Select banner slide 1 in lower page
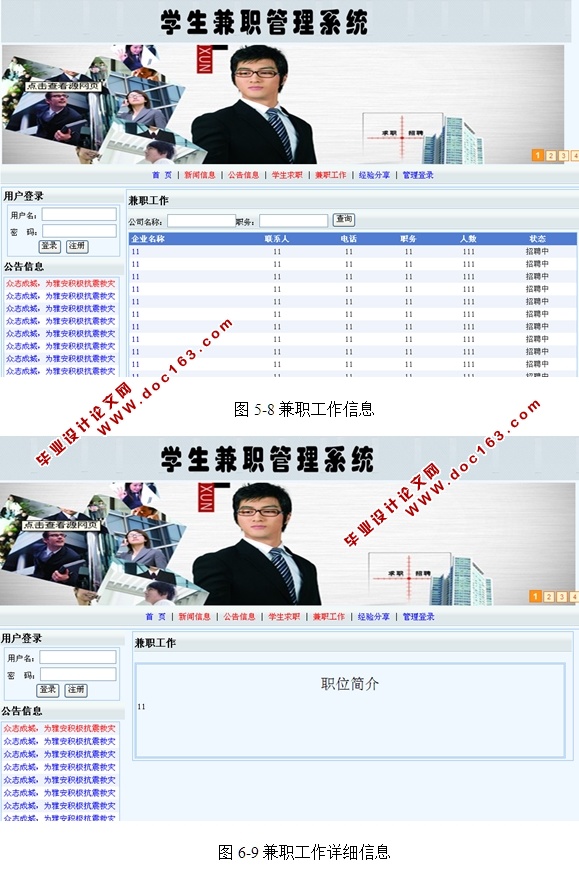Image resolution: width=579 pixels, height=871 pixels. coord(535,597)
